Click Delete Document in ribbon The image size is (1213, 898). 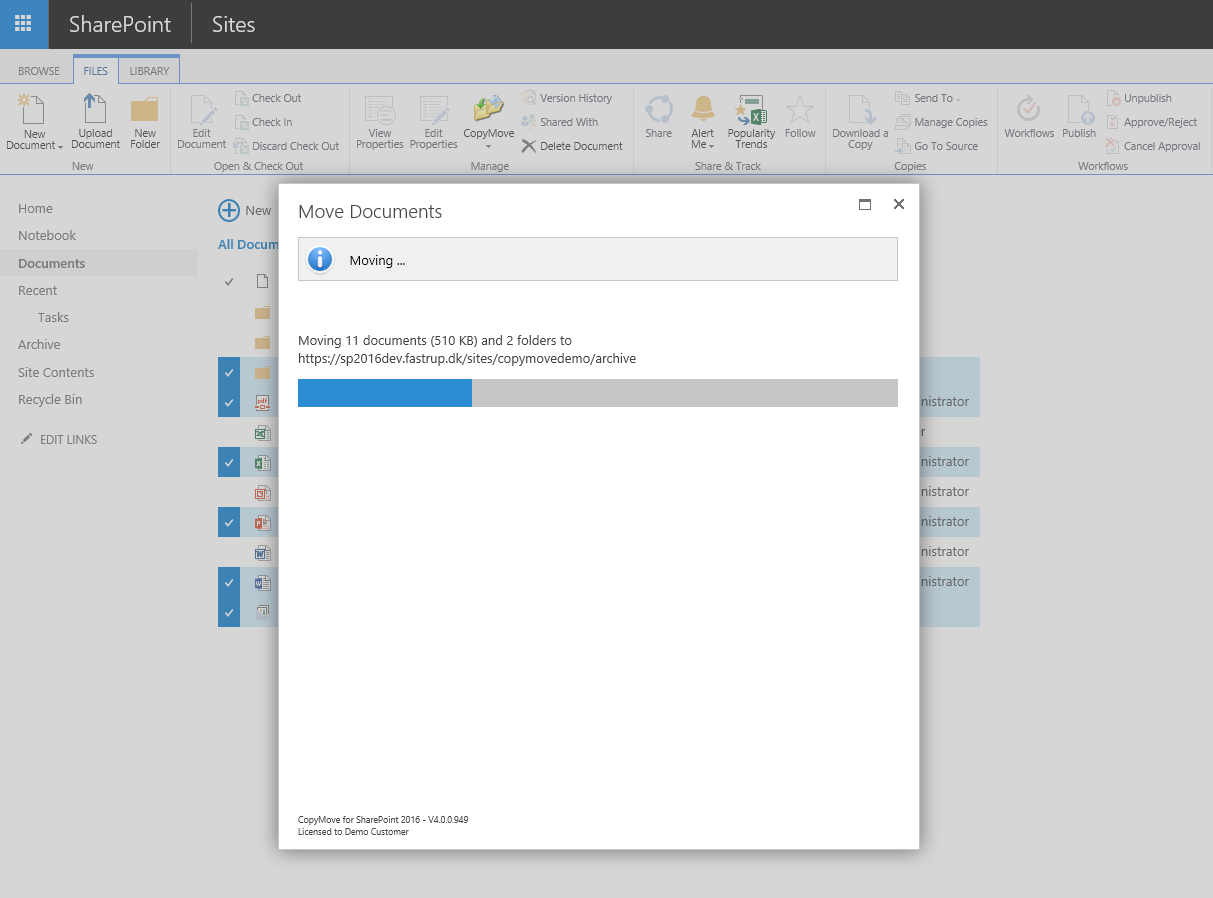point(572,146)
